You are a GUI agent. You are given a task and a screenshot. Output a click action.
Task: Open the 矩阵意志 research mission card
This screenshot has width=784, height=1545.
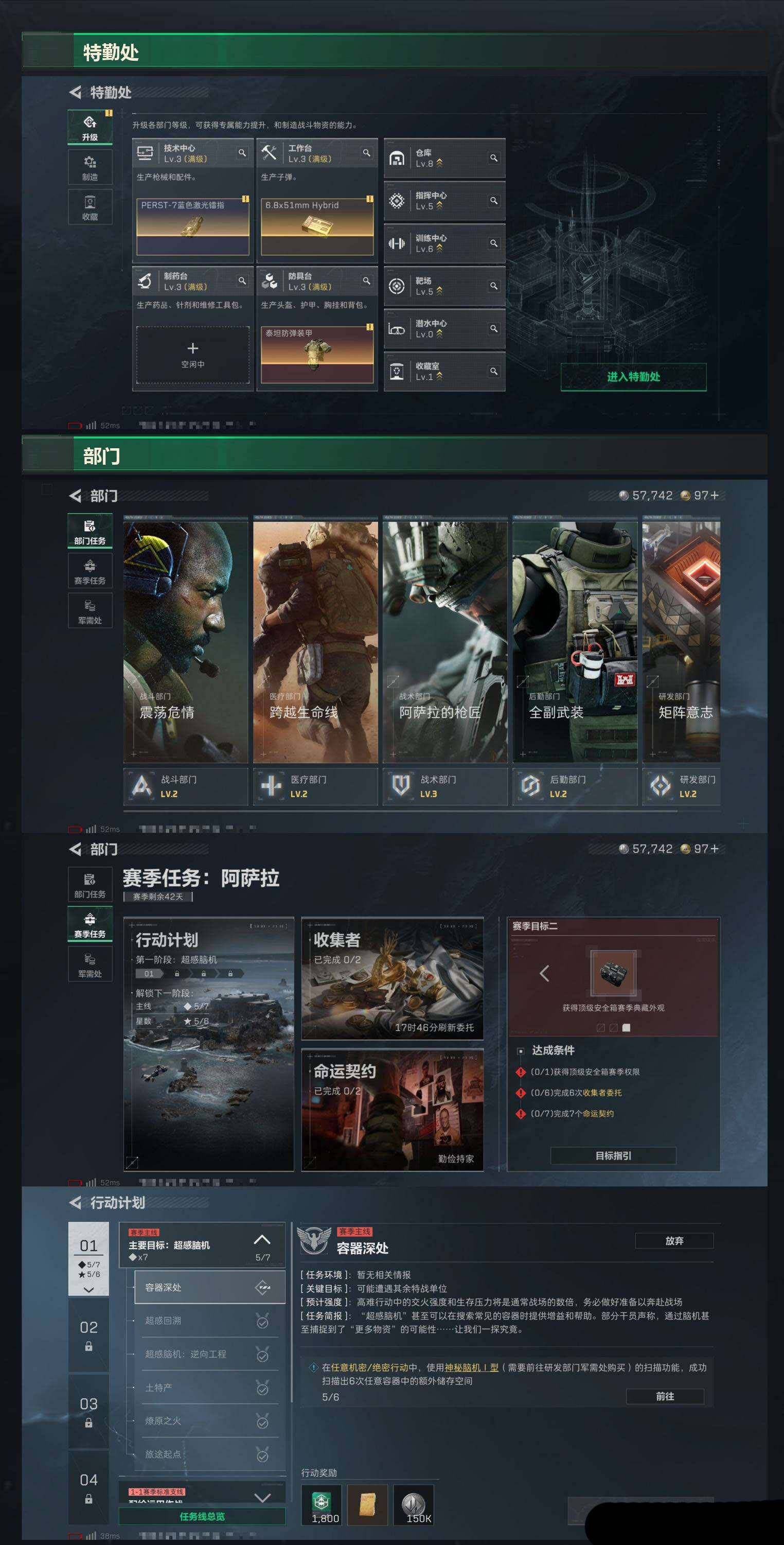(682, 642)
